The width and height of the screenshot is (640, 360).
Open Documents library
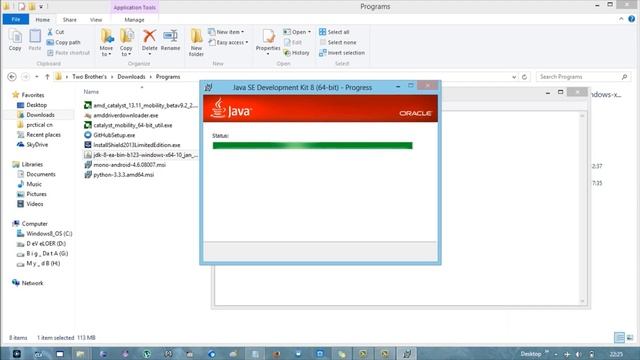click(x=36, y=174)
